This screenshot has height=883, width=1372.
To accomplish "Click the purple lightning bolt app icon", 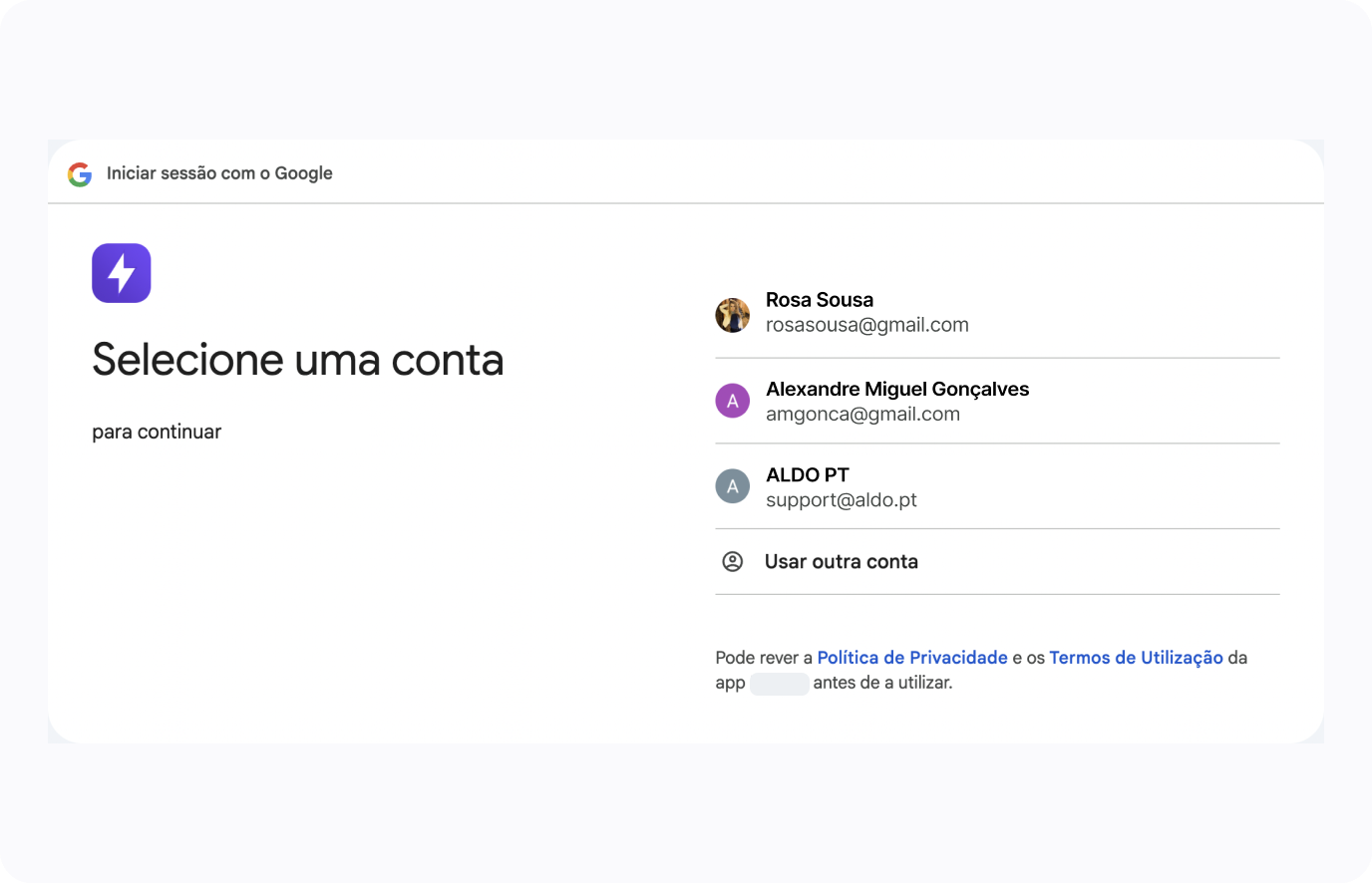I will pyautogui.click(x=122, y=273).
